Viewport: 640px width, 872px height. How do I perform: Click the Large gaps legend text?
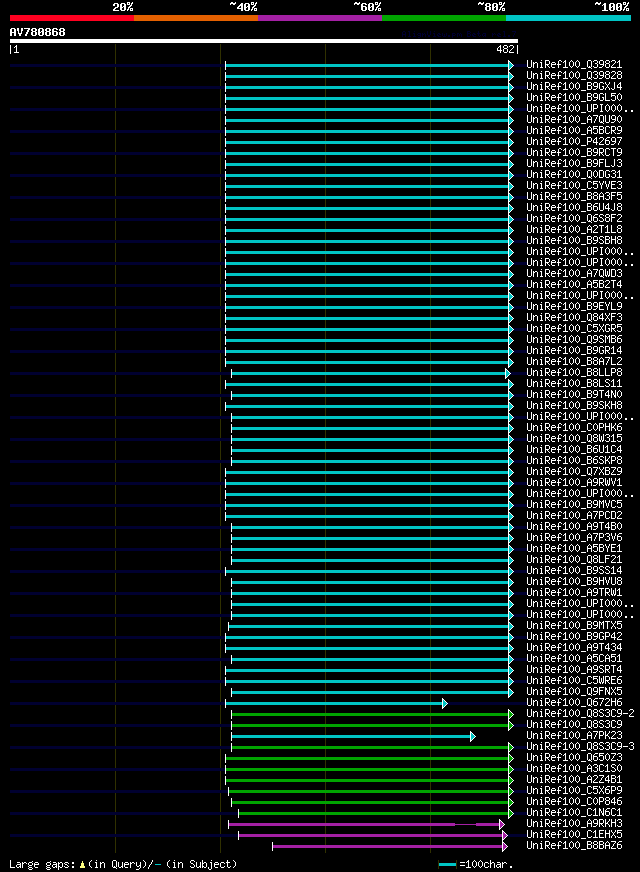123,864
